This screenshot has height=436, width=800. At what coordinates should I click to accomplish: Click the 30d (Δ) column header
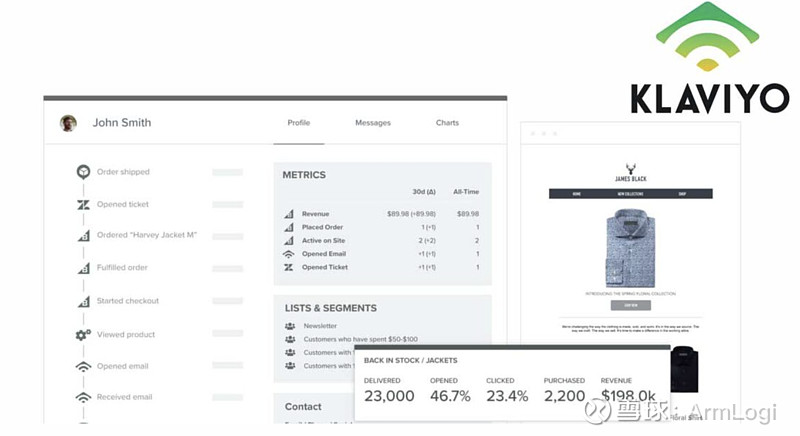pos(424,192)
